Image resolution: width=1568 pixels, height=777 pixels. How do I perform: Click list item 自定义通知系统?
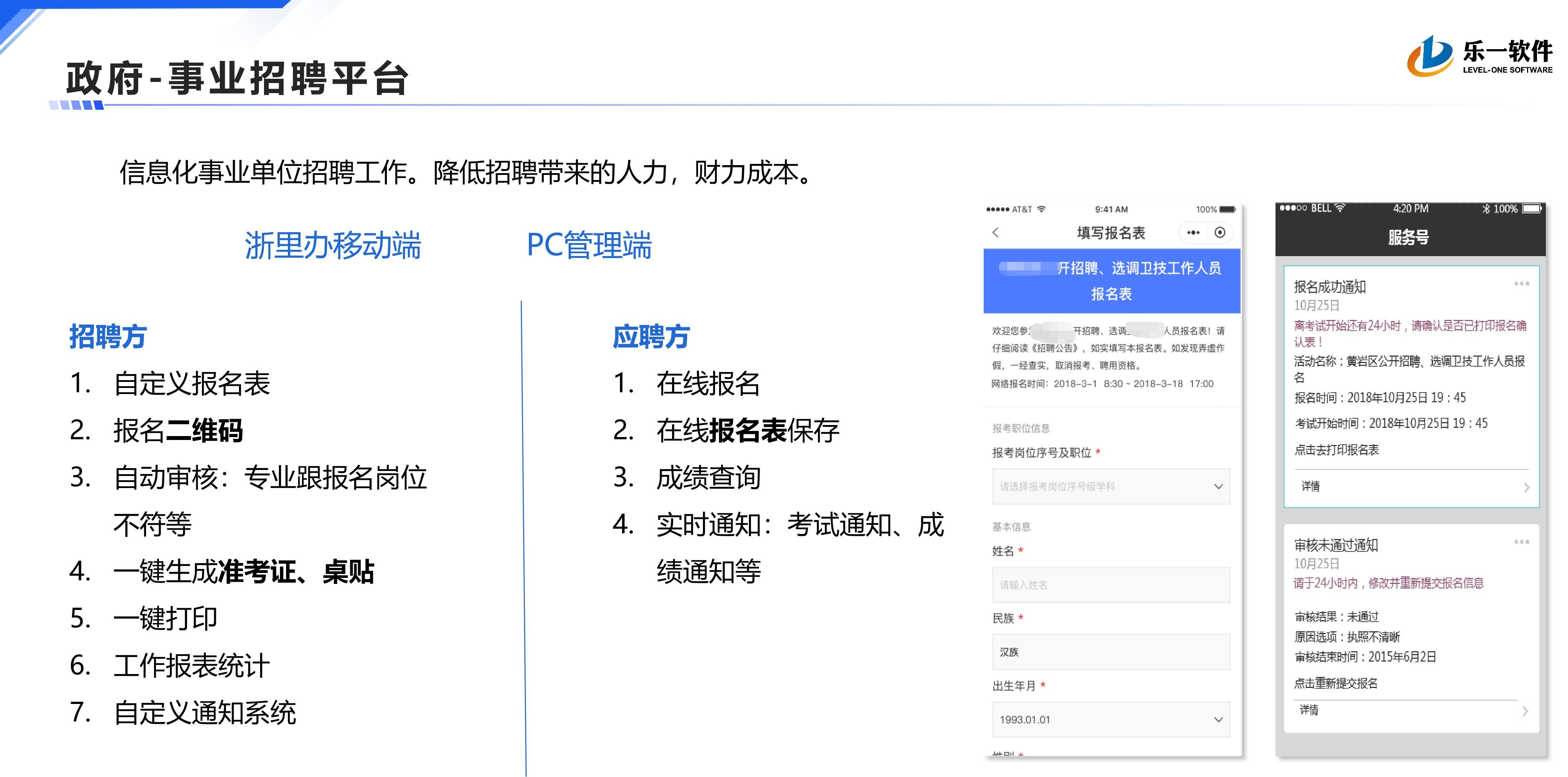click(205, 713)
